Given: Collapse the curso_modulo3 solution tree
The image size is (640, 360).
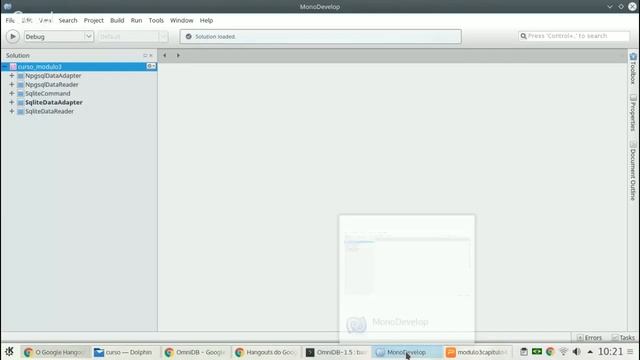Looking at the screenshot, I should [x=4, y=67].
